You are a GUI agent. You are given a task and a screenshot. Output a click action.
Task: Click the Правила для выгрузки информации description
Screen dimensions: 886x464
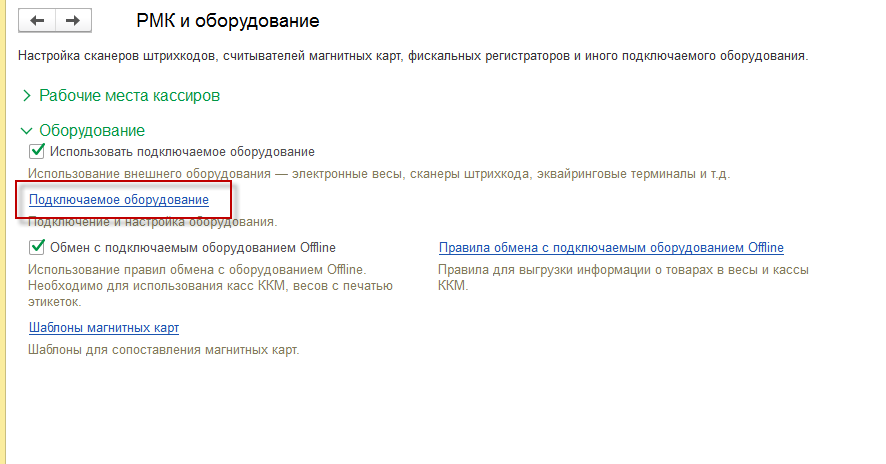tap(623, 277)
